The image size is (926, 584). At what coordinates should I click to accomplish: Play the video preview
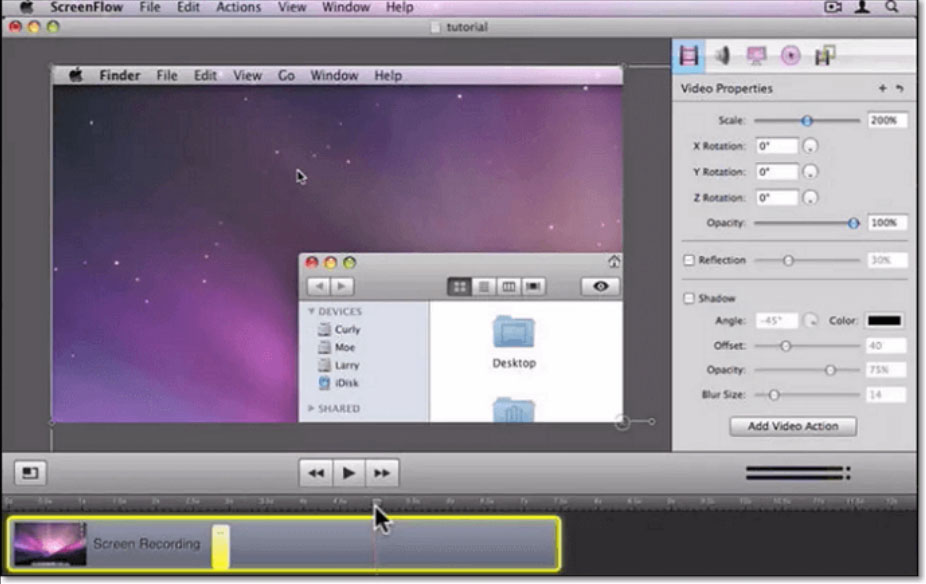(x=348, y=472)
